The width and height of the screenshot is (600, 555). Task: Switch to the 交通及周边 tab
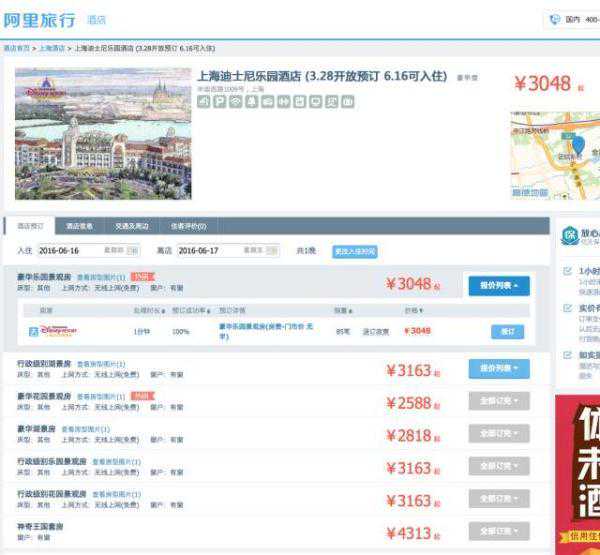tap(132, 226)
